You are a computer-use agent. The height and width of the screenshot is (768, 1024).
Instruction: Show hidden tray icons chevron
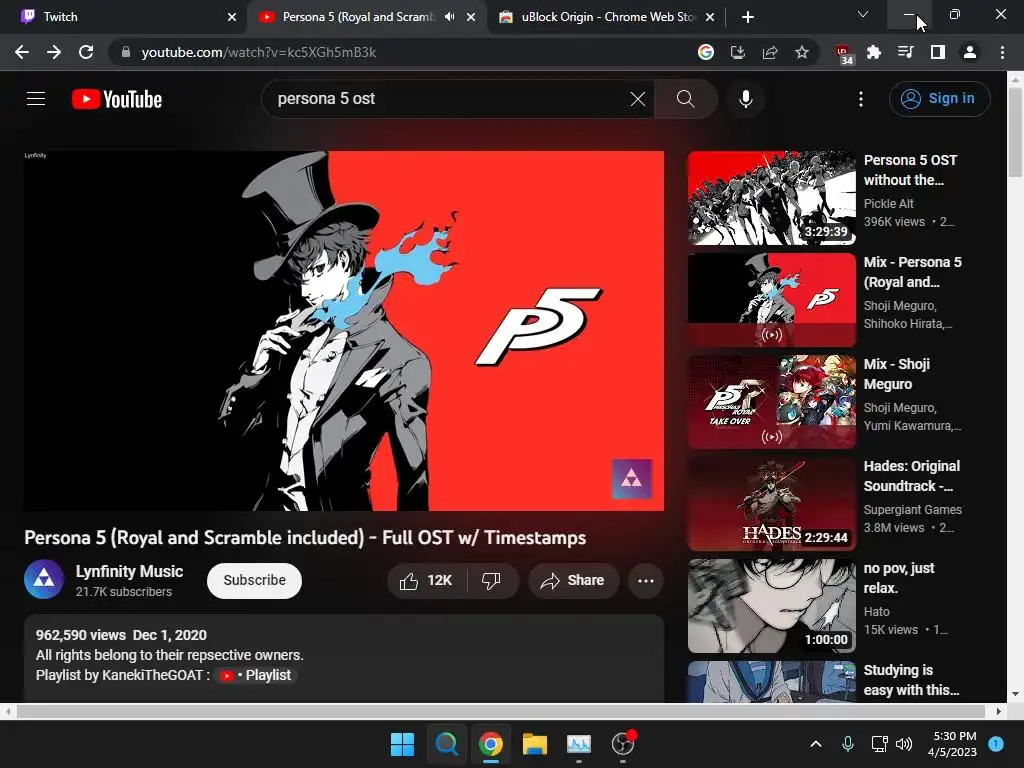coord(816,744)
